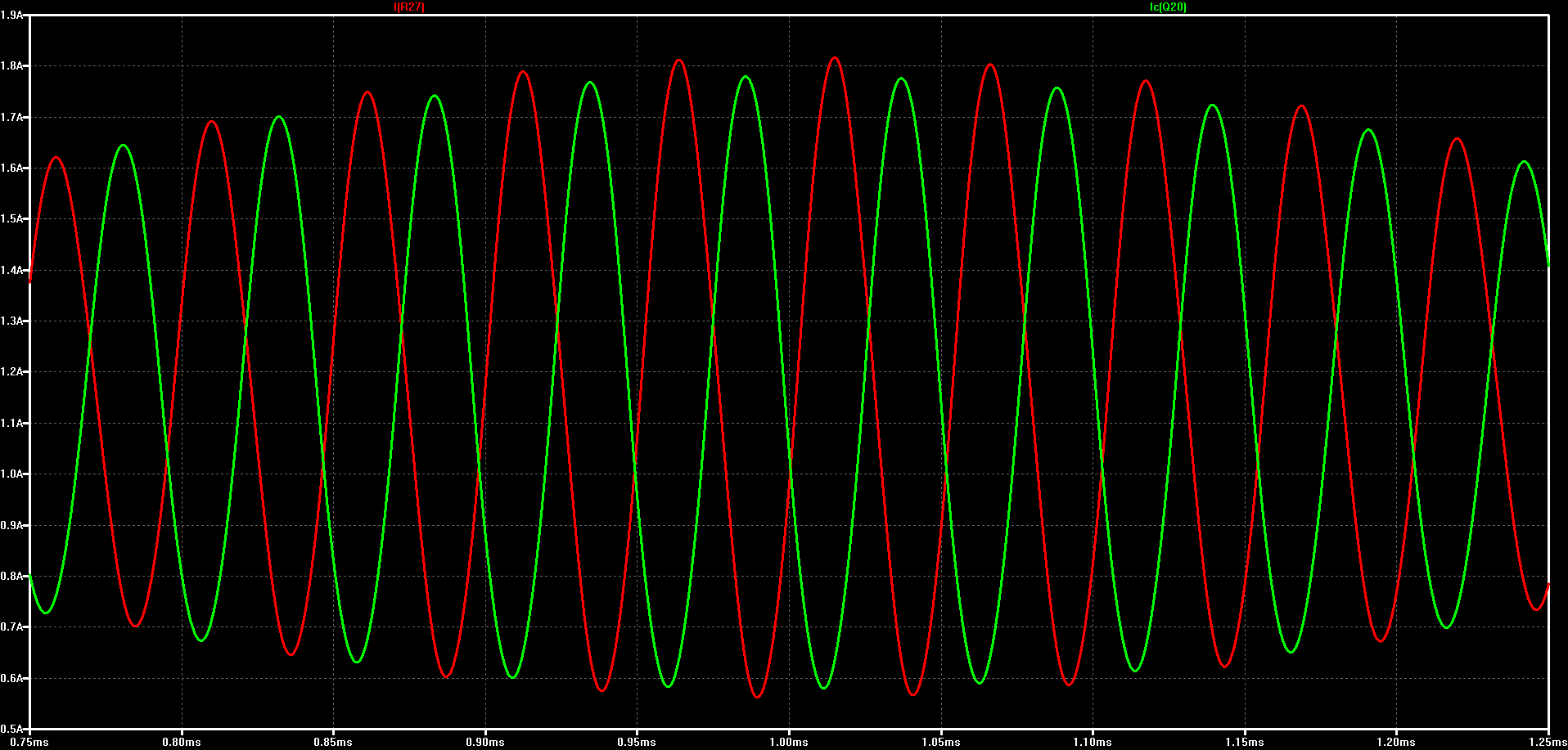Click the 1.15ms time axis label
Screen dimensions: 1568x750
(x=1245, y=743)
